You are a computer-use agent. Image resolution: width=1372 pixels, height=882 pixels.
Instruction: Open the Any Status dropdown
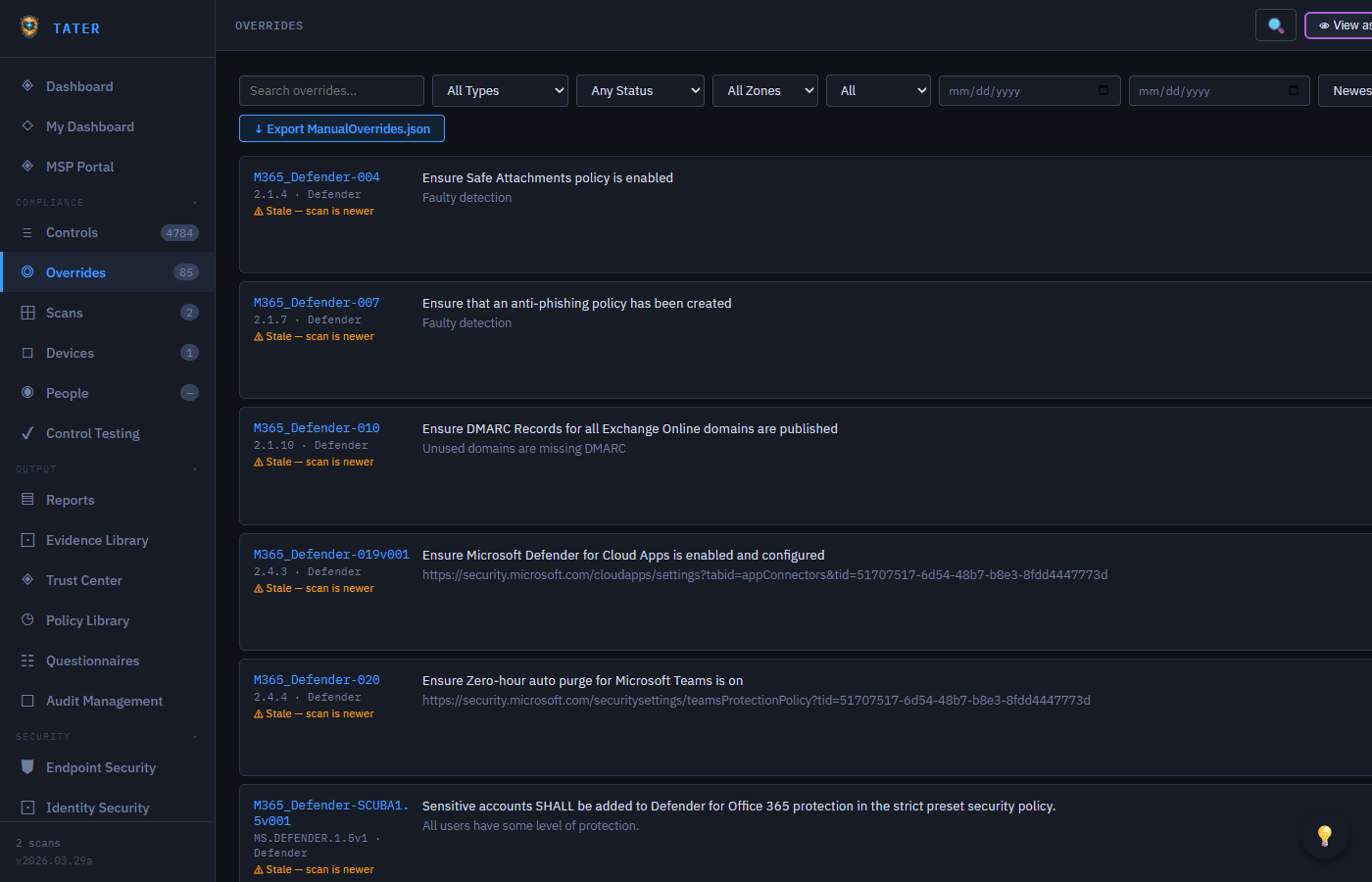(640, 90)
